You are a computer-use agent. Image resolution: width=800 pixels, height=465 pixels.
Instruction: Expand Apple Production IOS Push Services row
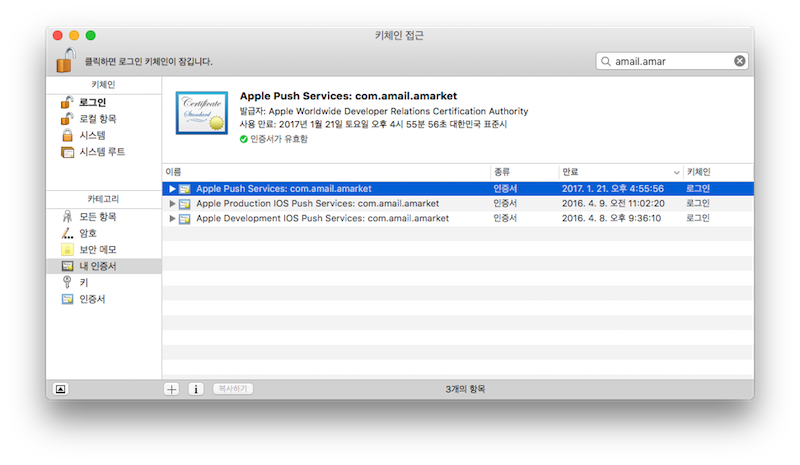click(172, 204)
